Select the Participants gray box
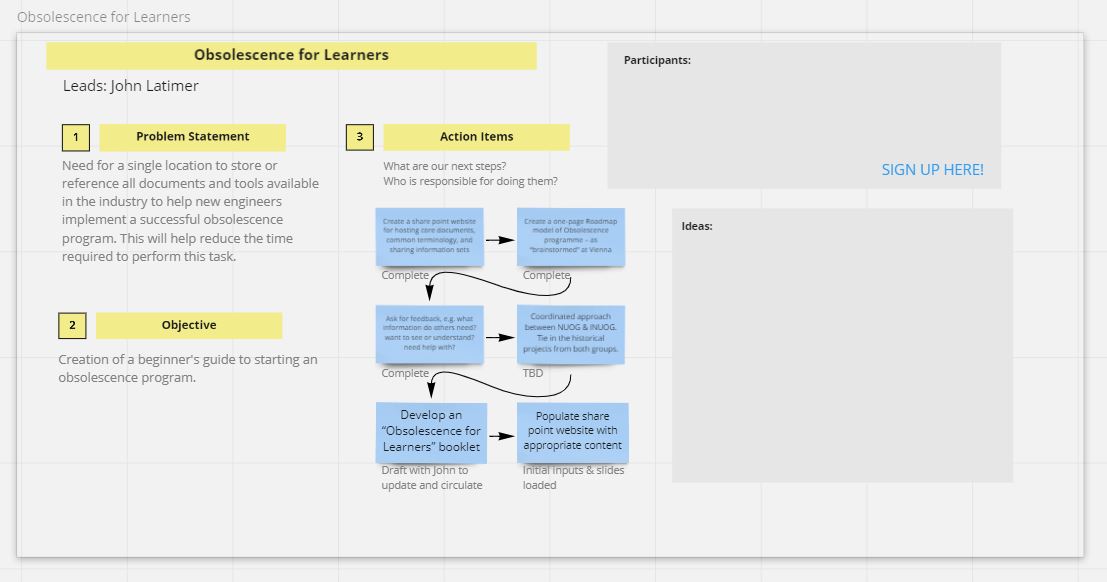This screenshot has width=1107, height=582. 804,116
